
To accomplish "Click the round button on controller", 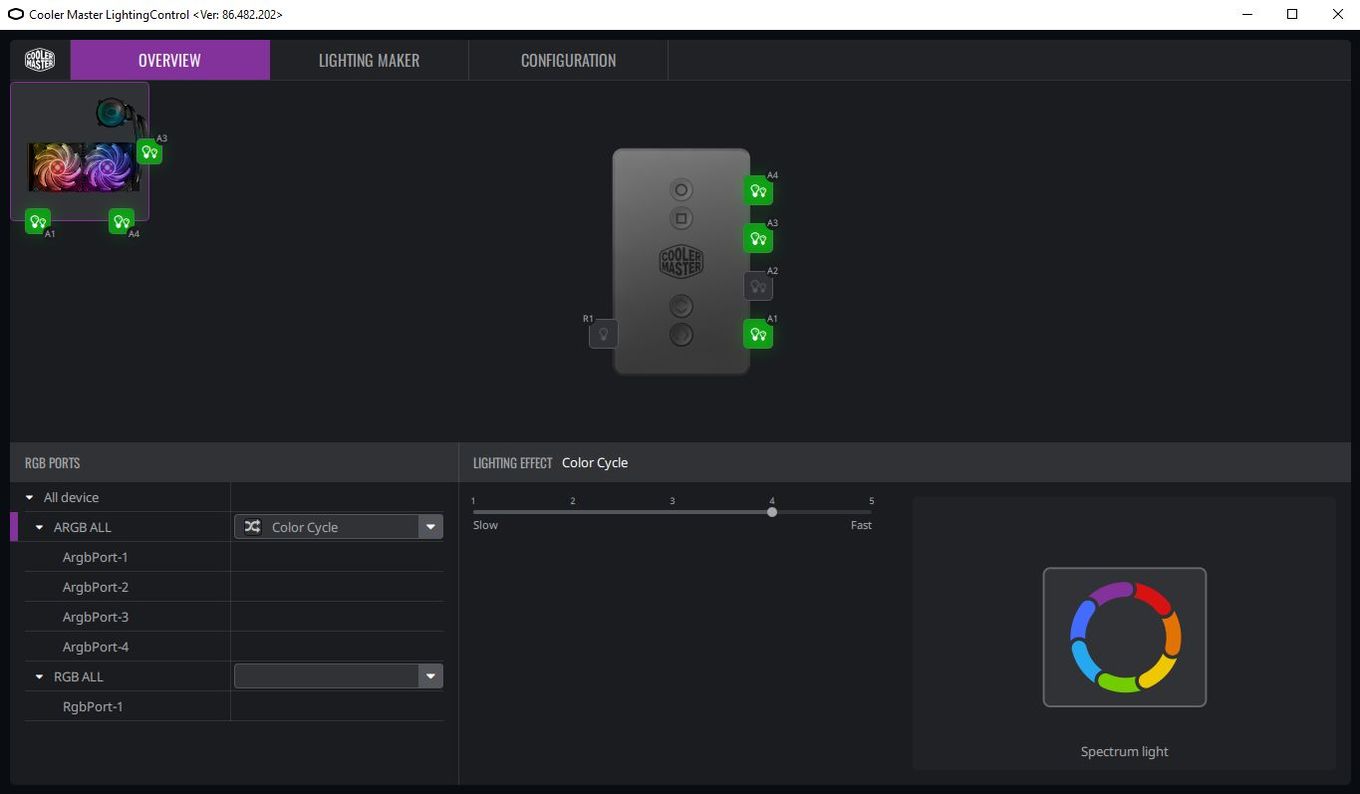I will coord(681,190).
